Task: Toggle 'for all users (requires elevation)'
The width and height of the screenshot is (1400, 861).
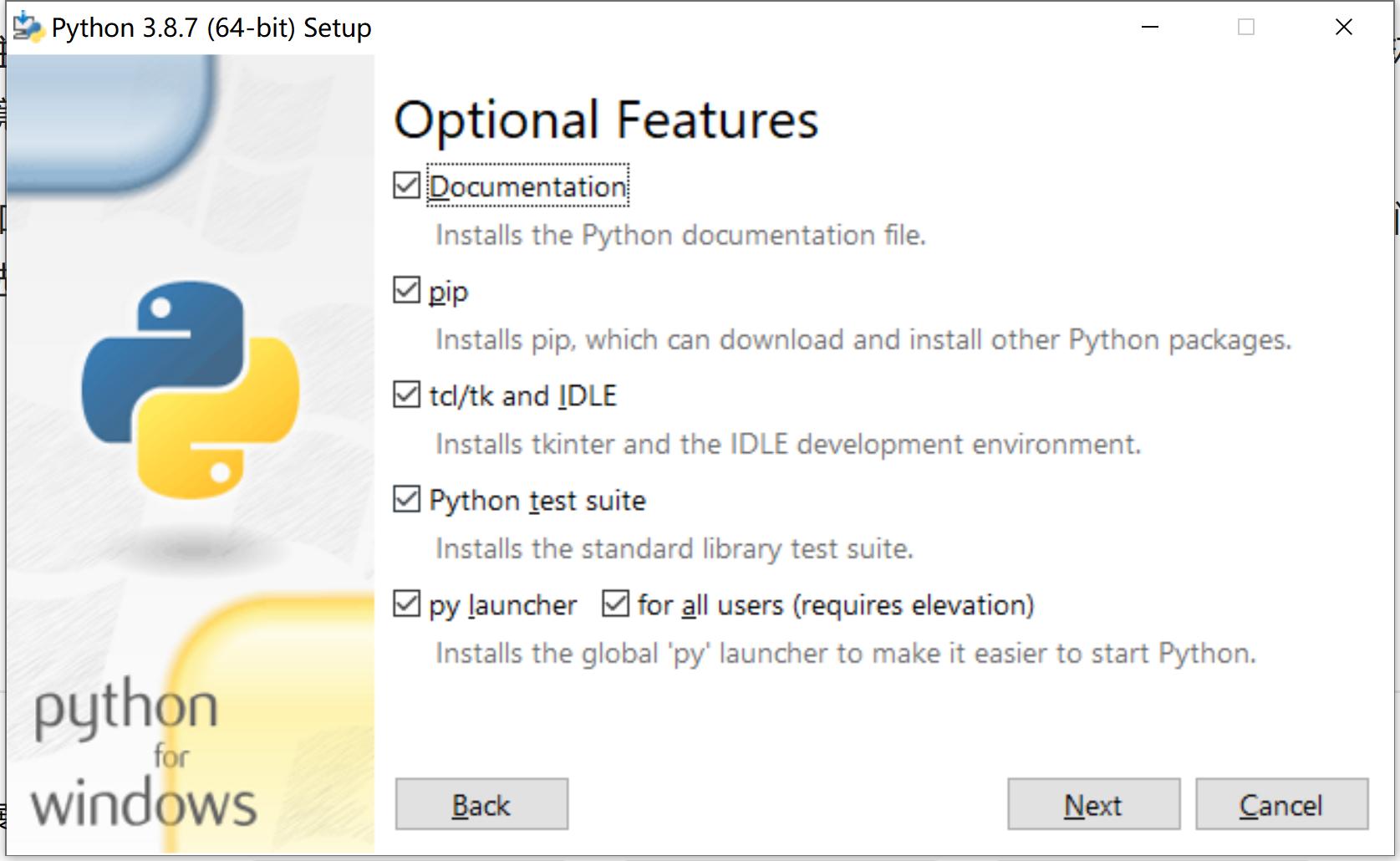Action: 616,604
